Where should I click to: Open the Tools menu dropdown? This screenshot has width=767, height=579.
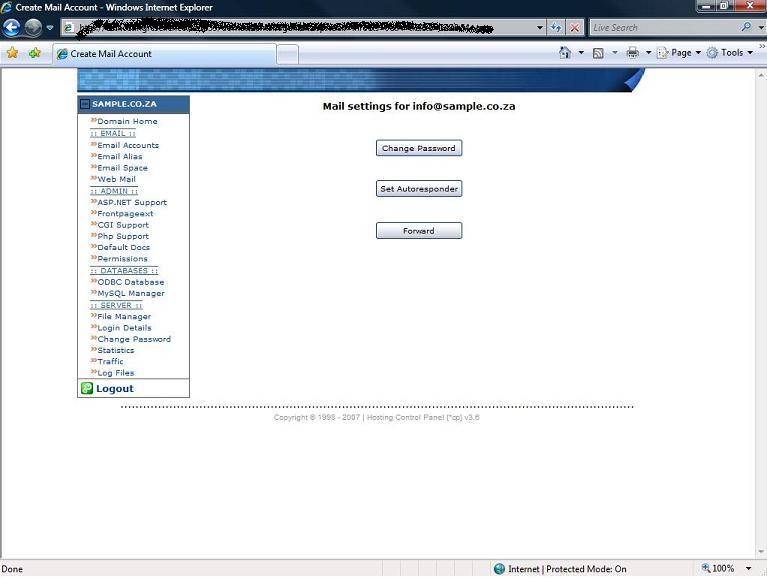pos(731,53)
